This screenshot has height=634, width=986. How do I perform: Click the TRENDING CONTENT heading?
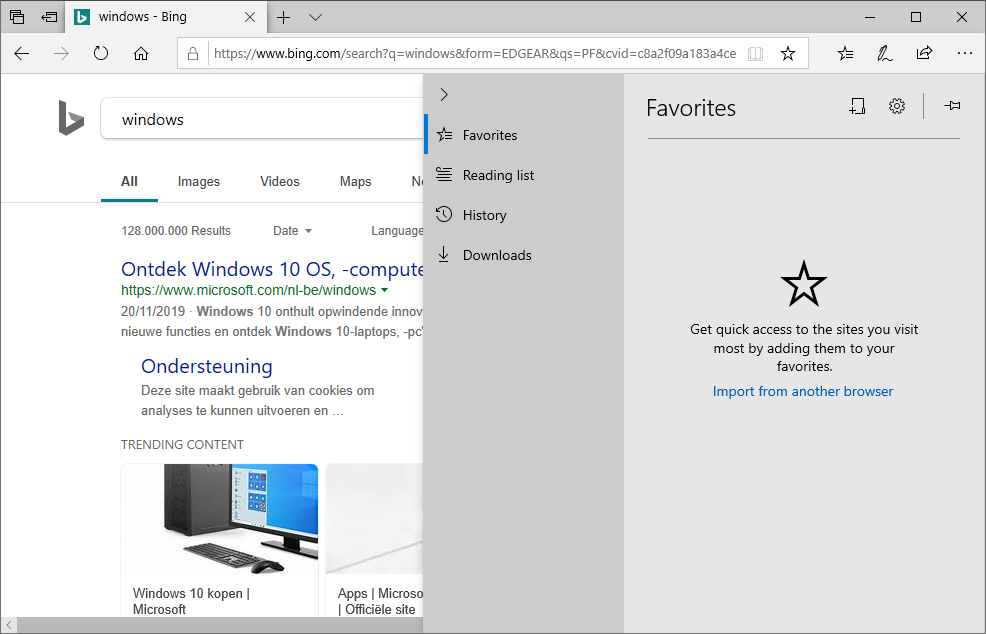click(x=182, y=445)
